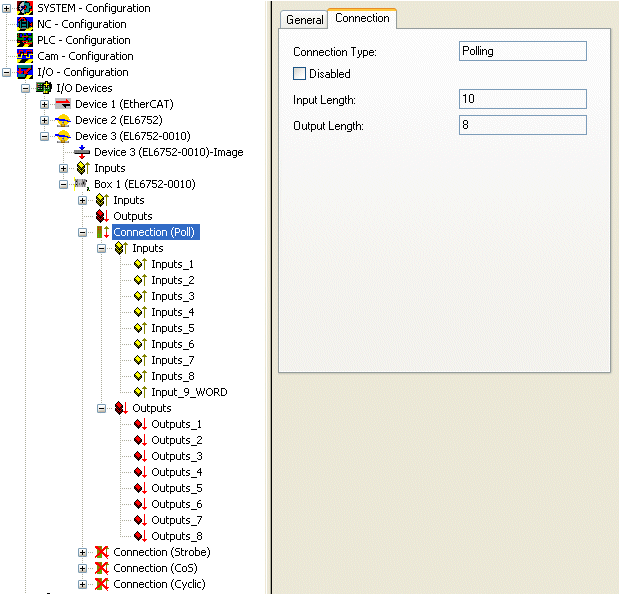Click the Device 1 (EtherCAT) icon
Viewport: 621px width, 594px height.
click(x=63, y=104)
